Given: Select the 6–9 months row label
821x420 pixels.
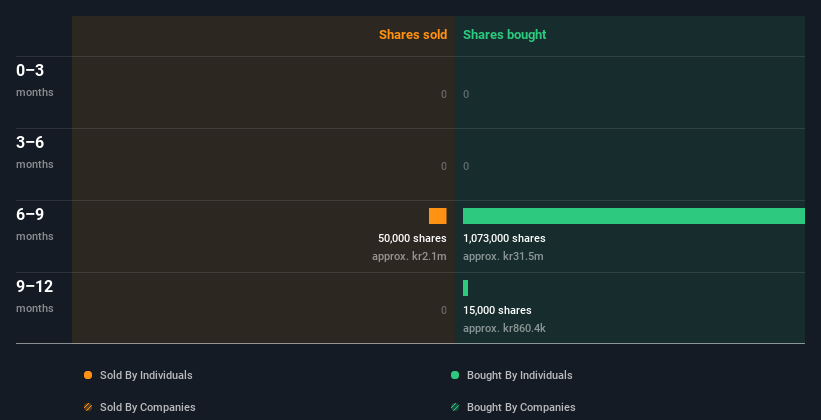Looking at the screenshot, I should coord(35,224).
